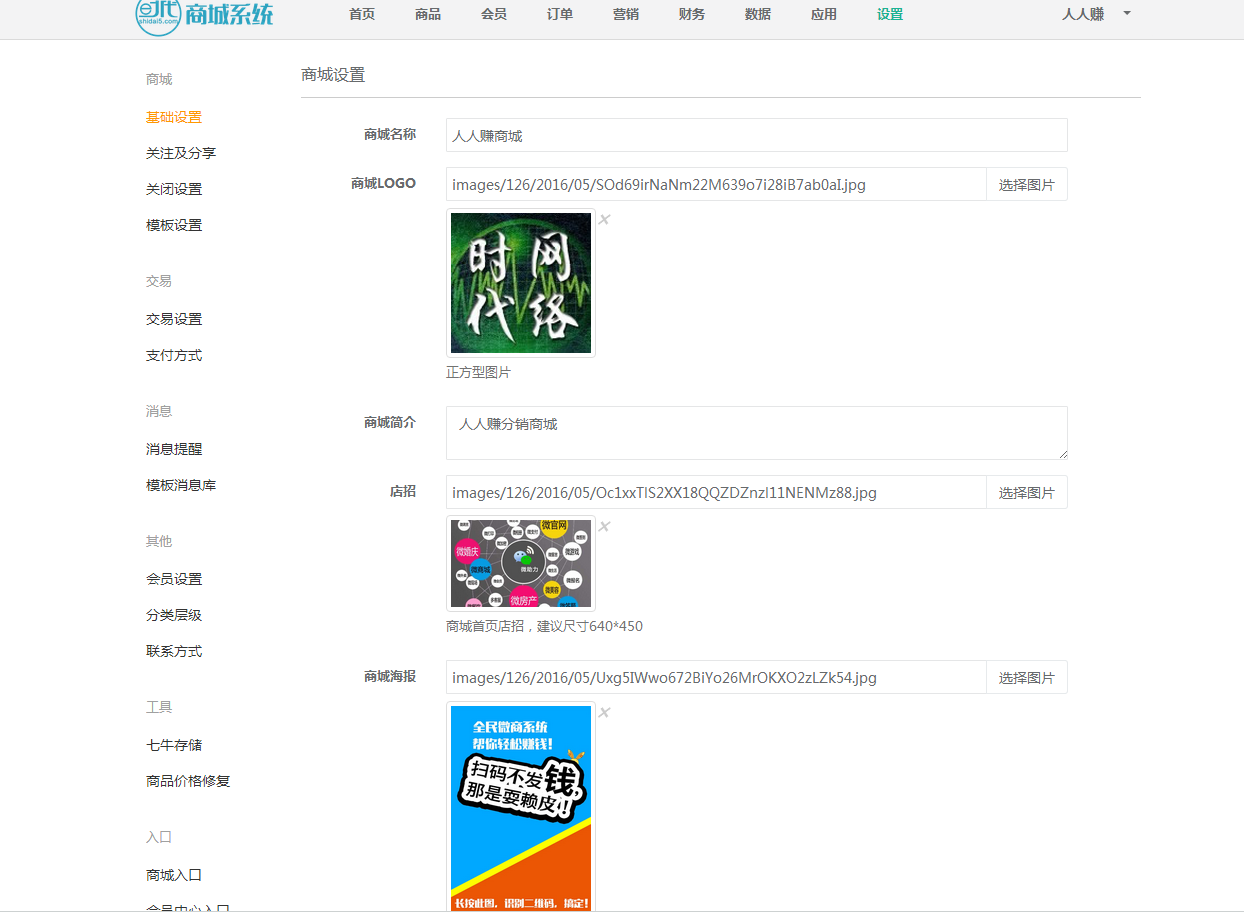Focus the 商城简介 text area
1244x912 pixels.
point(756,433)
